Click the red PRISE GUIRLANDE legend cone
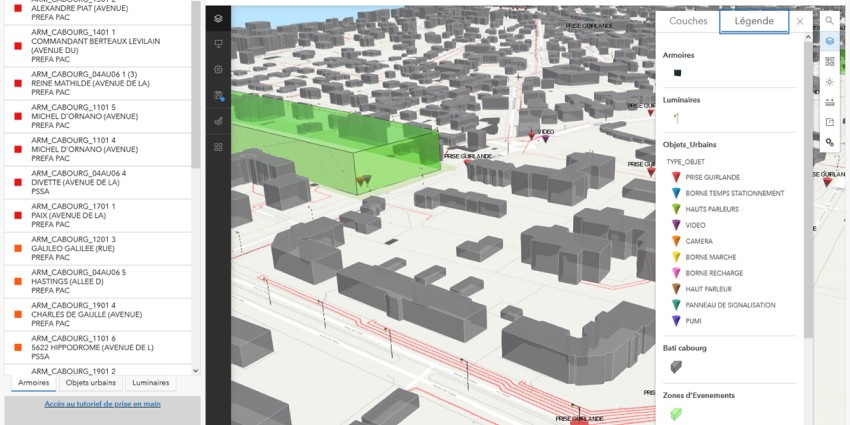 [676, 177]
